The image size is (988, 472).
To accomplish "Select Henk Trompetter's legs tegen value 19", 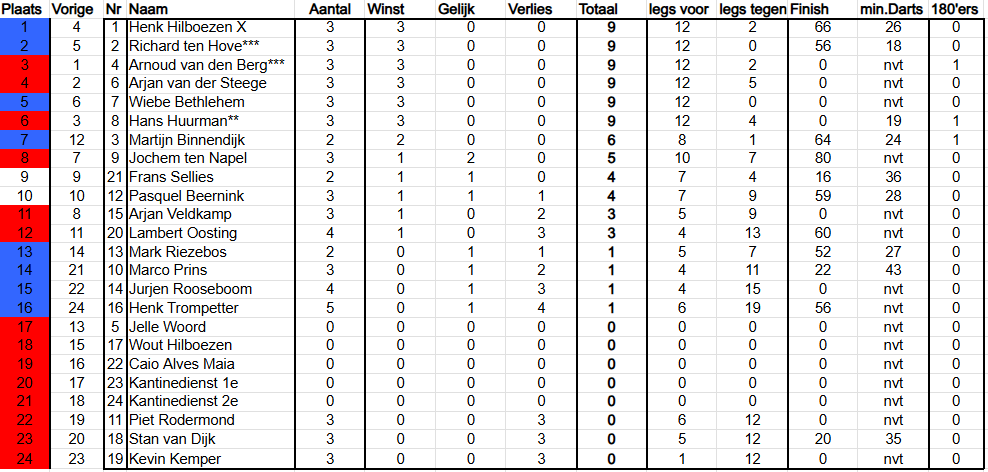I will [752, 308].
